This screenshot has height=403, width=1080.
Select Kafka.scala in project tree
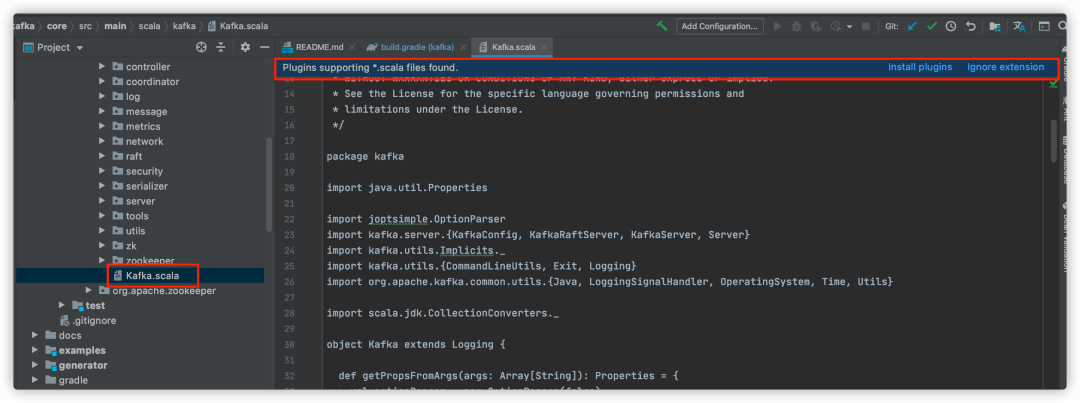pyautogui.click(x=152, y=276)
